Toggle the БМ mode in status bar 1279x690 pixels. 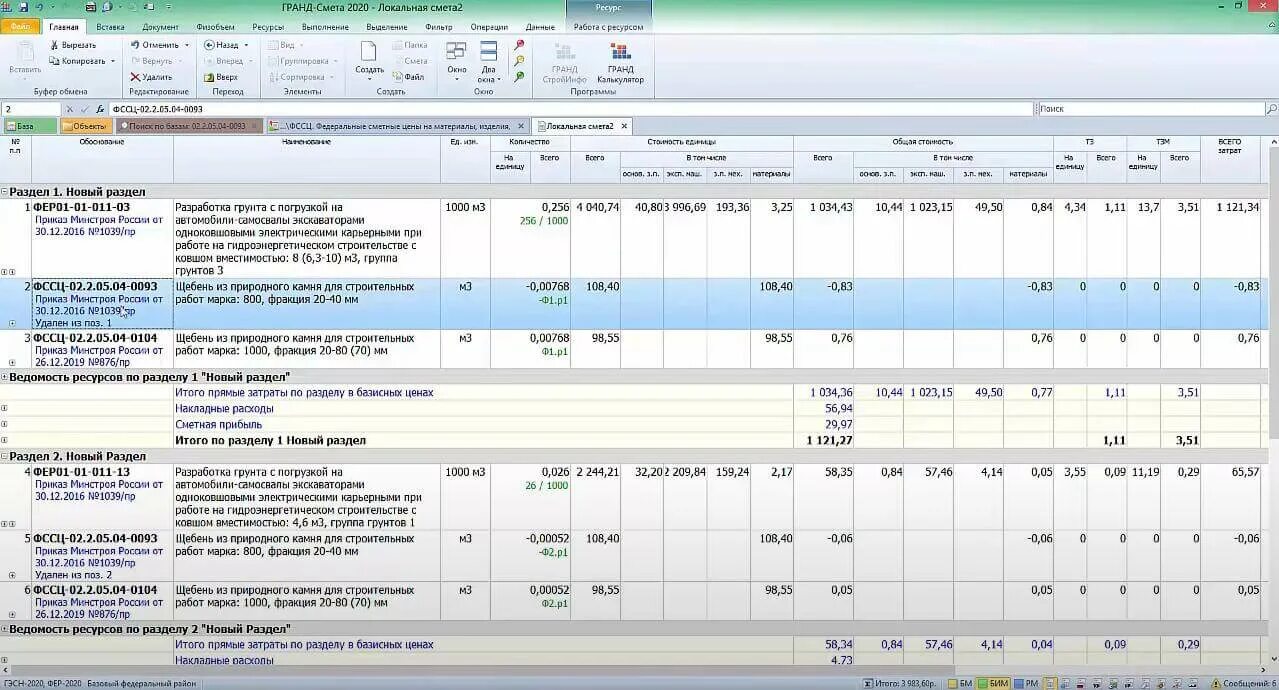tap(959, 683)
